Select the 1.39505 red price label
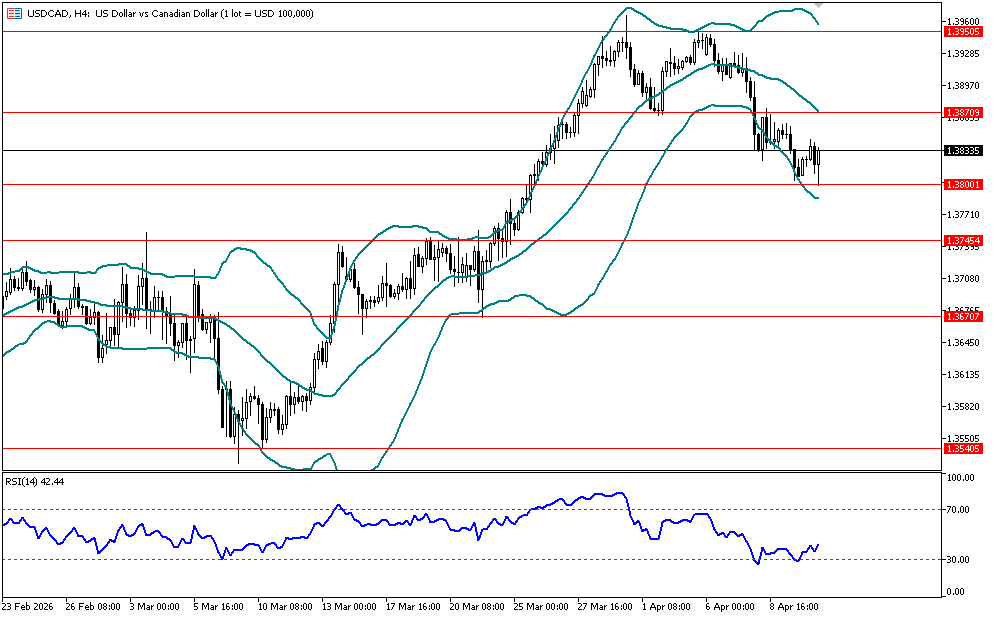Image resolution: width=994 pixels, height=618 pixels. click(x=962, y=32)
